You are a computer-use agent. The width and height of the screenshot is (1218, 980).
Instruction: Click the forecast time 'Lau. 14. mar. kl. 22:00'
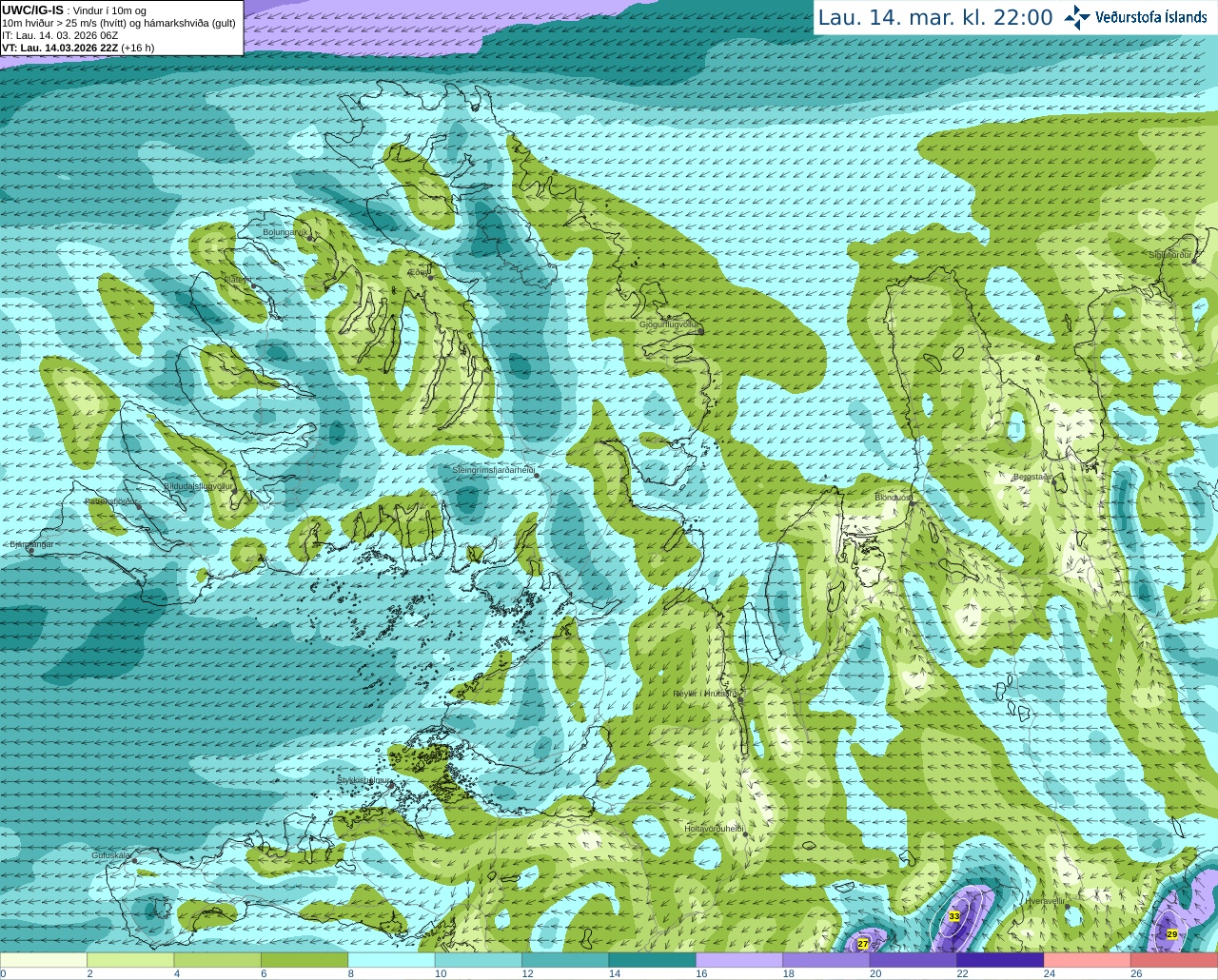(935, 17)
